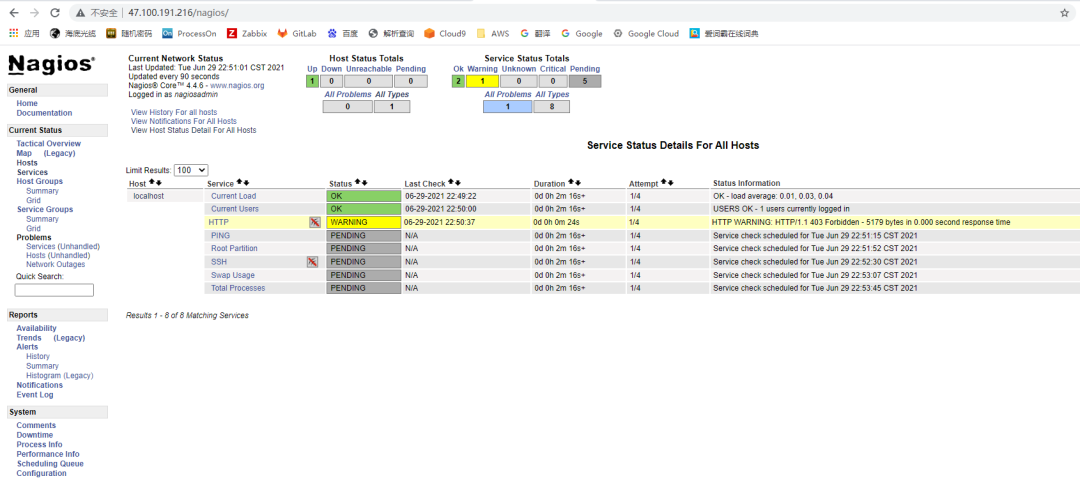The width and height of the screenshot is (1080, 483).
Task: Click the yellow Warning count cell
Action: coord(483,81)
